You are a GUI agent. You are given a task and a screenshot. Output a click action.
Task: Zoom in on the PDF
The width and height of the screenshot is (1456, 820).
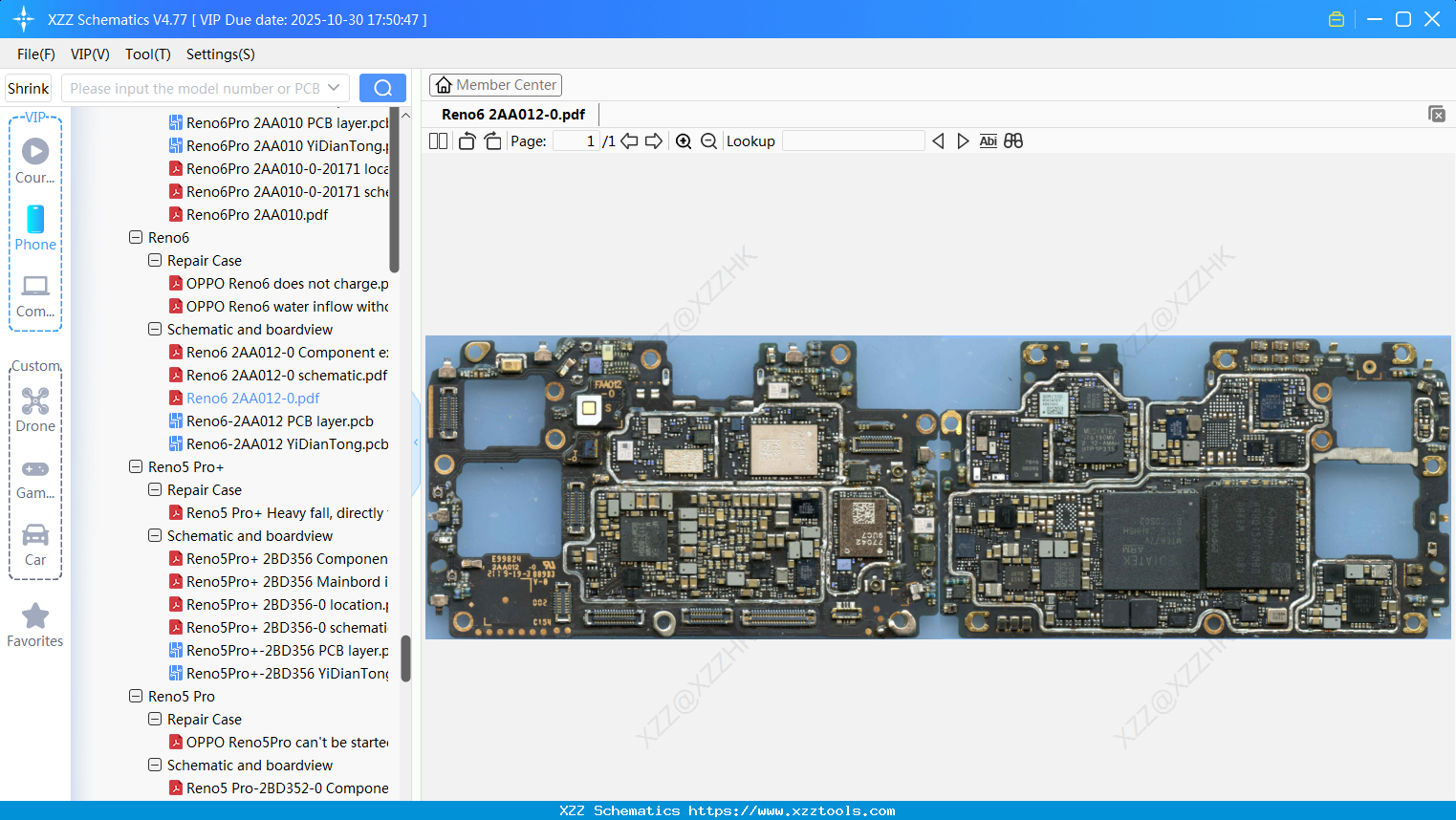pyautogui.click(x=684, y=141)
